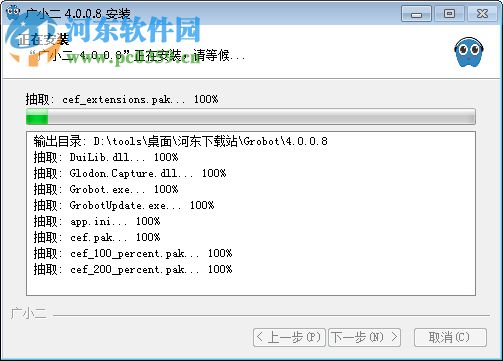
Task: Click the cef_extensions.pak status text
Action: [x=122, y=99]
